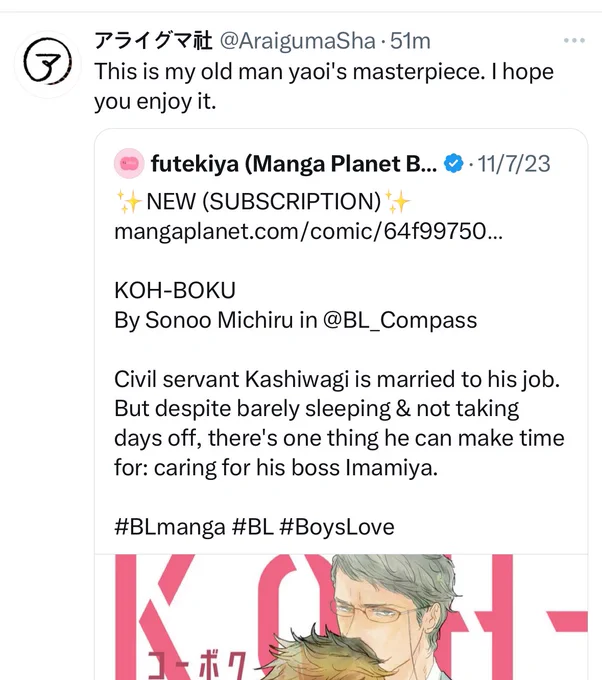Click the NEW (SUBSCRIPTION) headline text
The height and width of the screenshot is (680, 602).
[x=263, y=202]
